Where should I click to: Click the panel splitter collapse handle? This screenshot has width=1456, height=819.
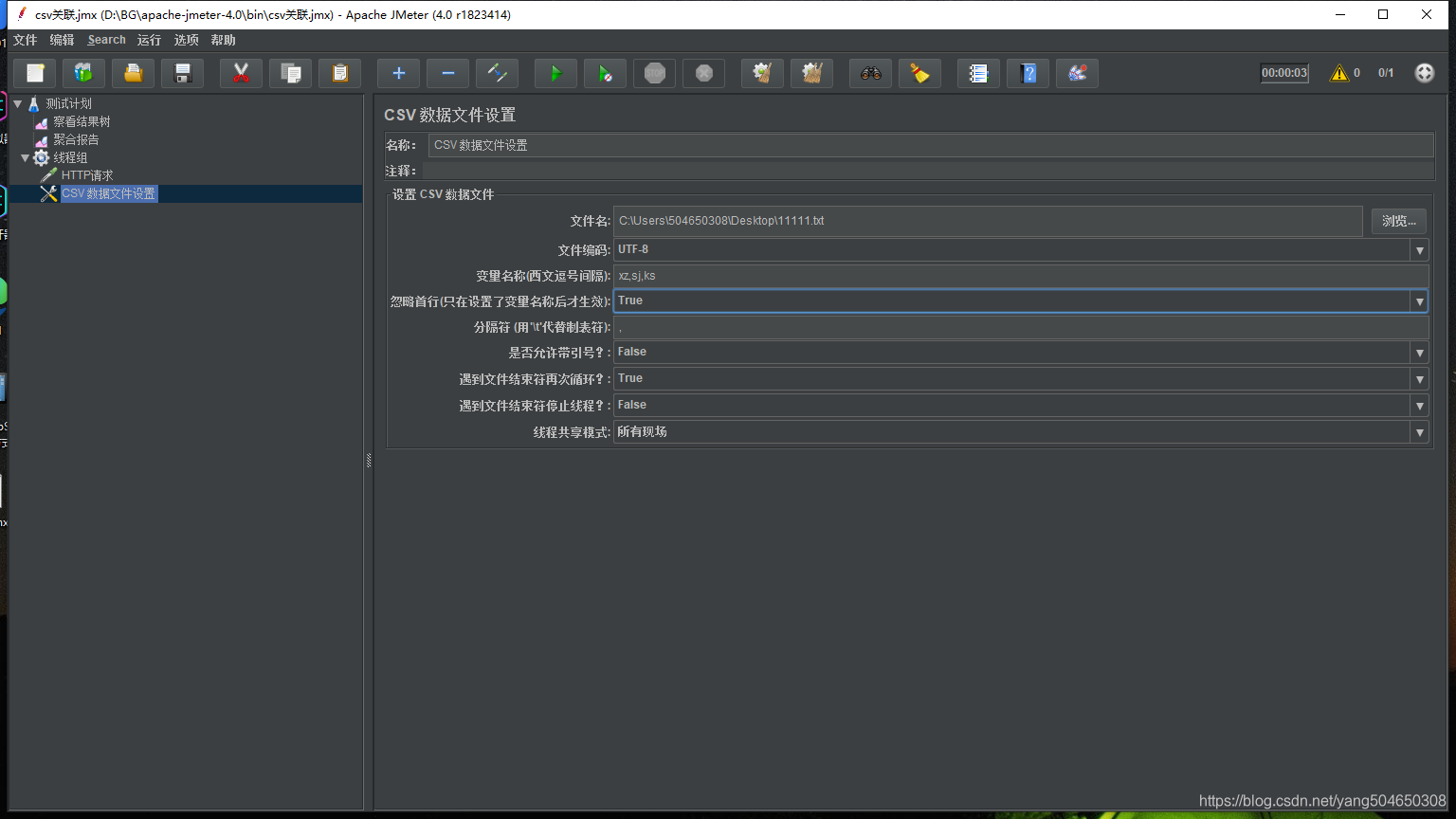click(369, 461)
